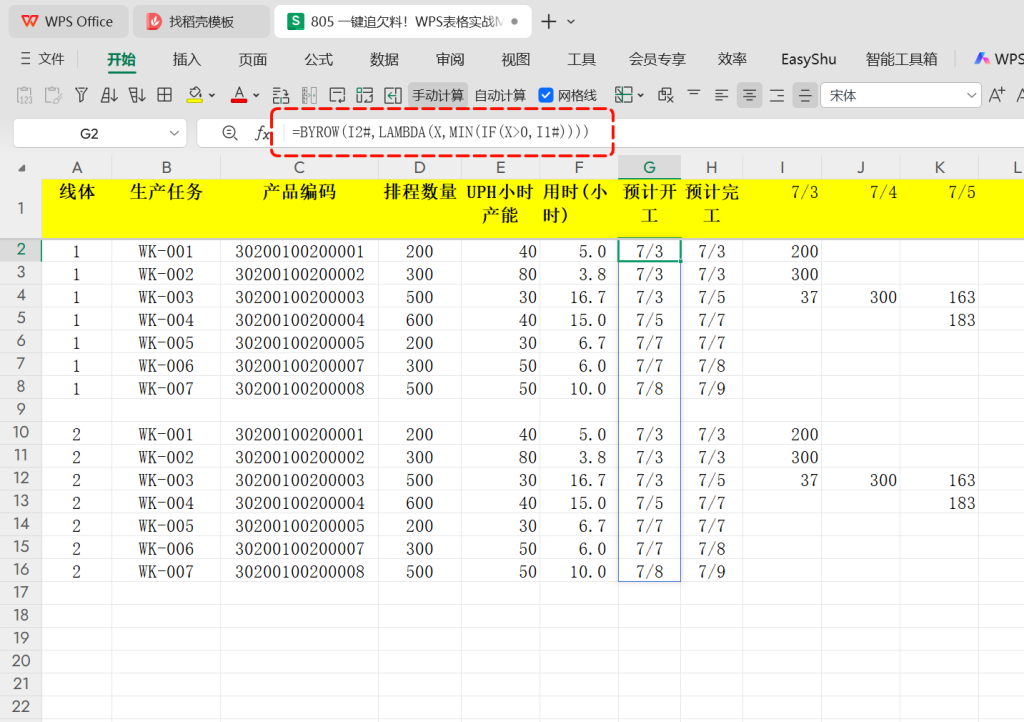Apply the yellow fill color bucket
1024x722 pixels.
(195, 95)
